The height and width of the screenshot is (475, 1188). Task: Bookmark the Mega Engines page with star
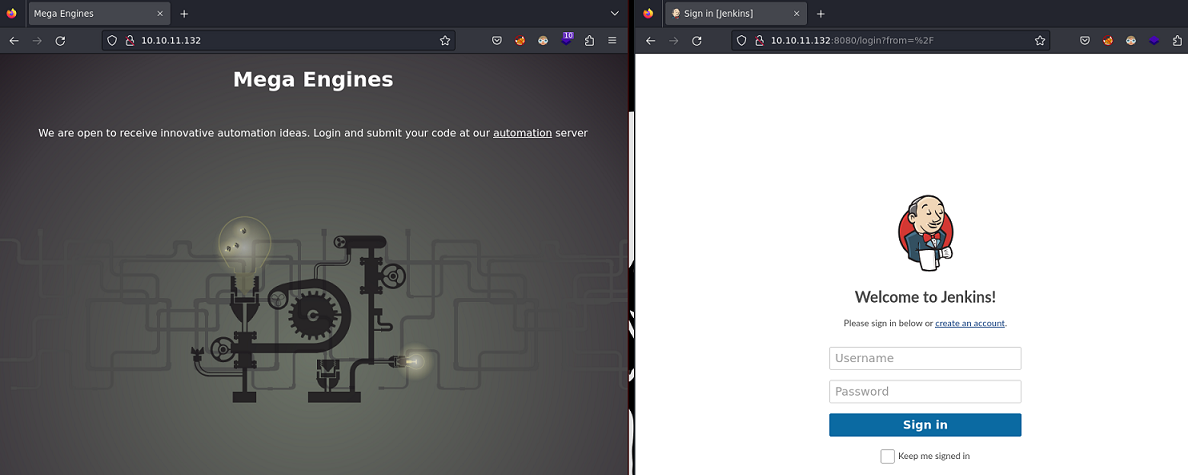(x=445, y=41)
